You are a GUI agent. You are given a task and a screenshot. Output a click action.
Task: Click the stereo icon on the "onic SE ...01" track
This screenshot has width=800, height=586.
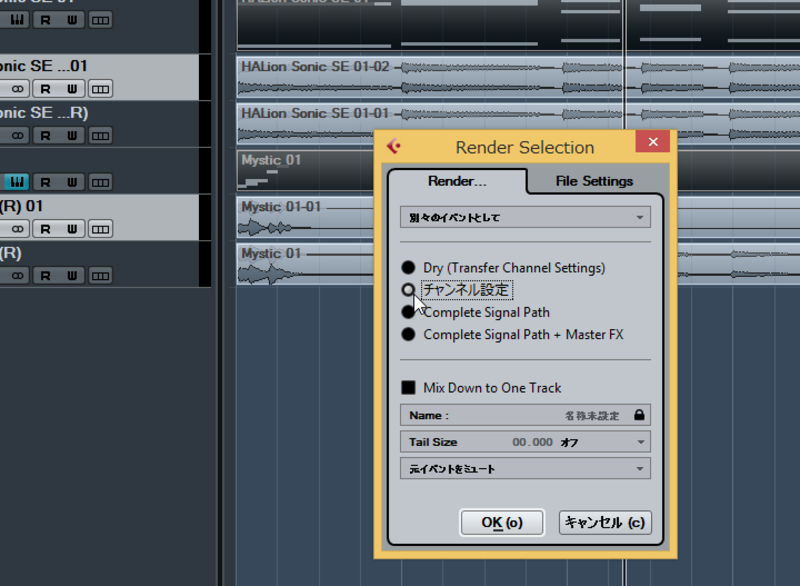pos(17,89)
